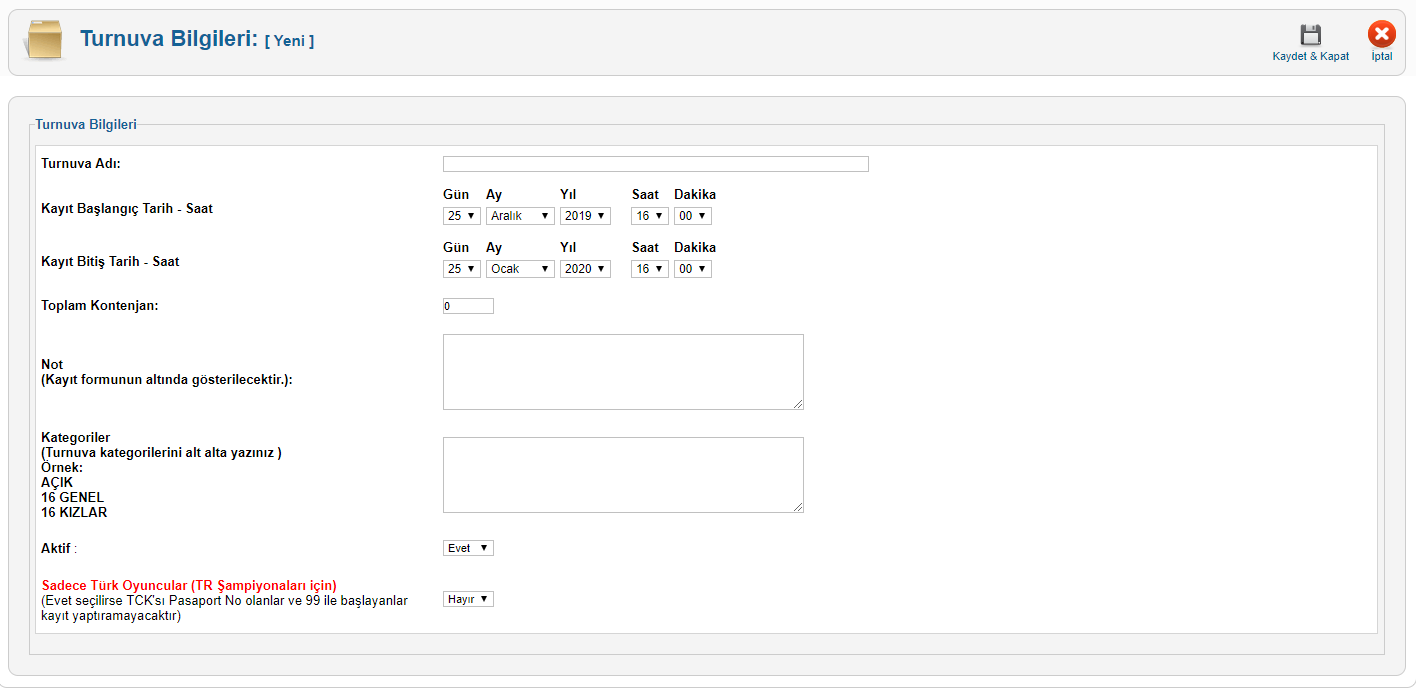Open the 2020 year dropdown

[x=585, y=269]
